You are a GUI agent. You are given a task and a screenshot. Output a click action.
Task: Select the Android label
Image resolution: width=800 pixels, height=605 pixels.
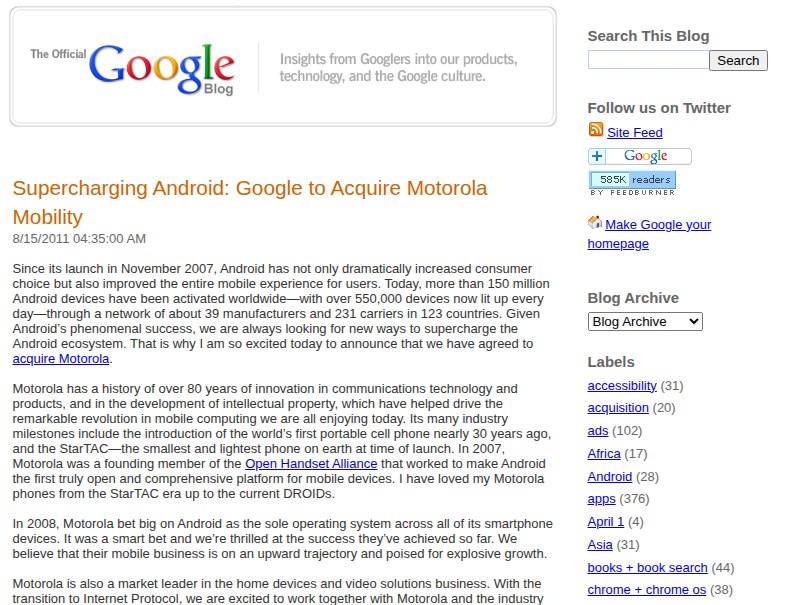(x=610, y=476)
